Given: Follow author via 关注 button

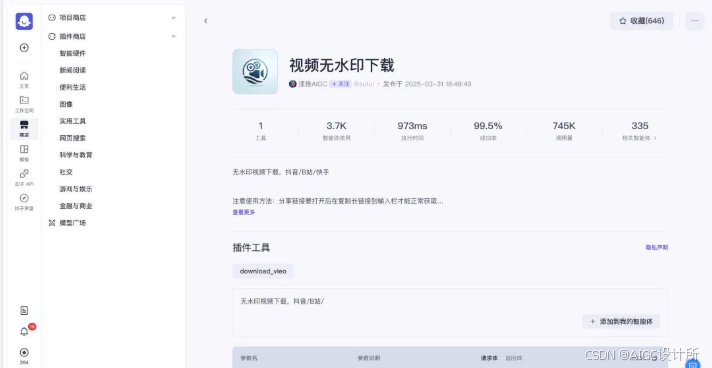Looking at the screenshot, I should [340, 84].
